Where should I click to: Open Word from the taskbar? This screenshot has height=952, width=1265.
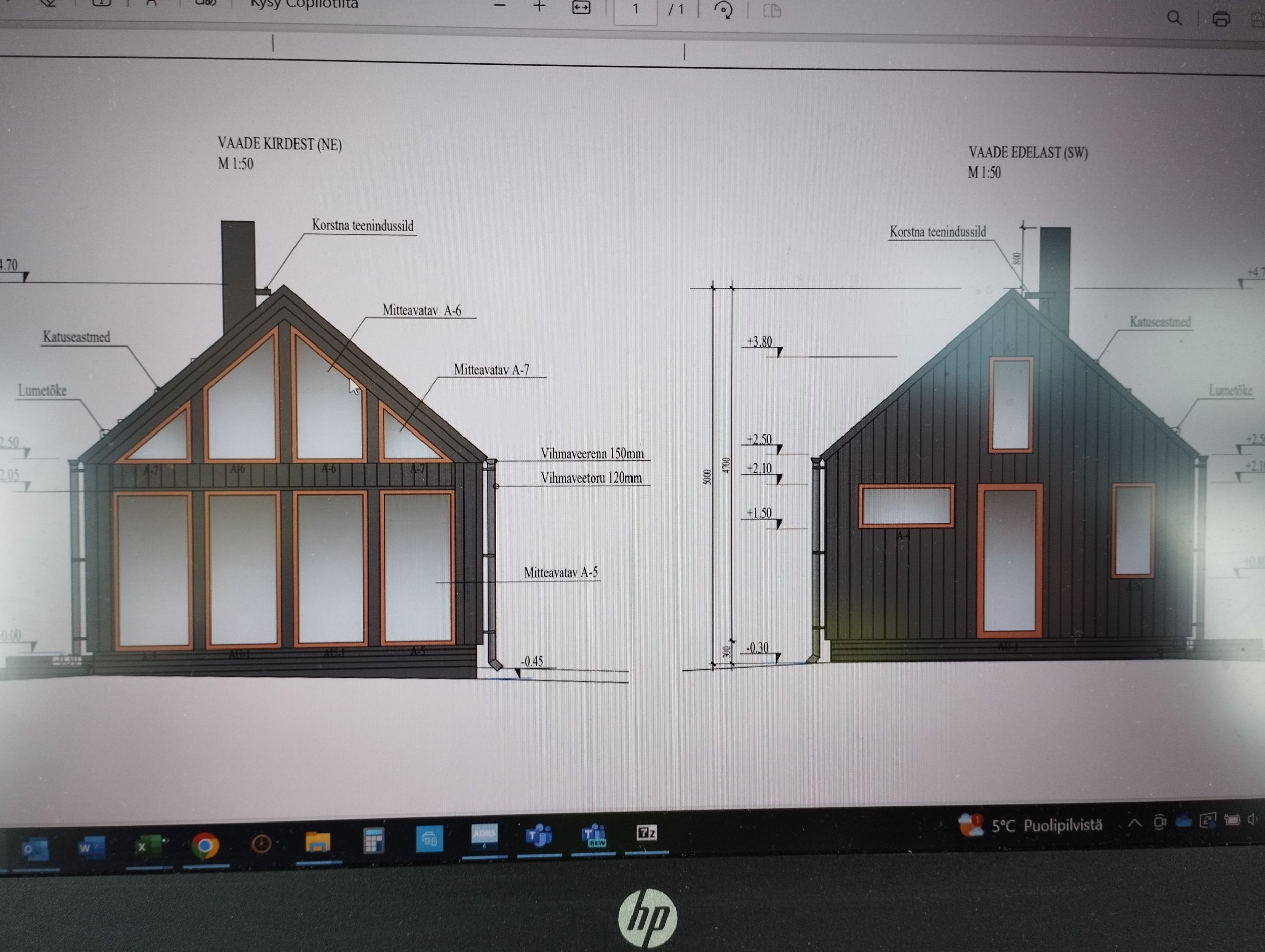(x=91, y=848)
